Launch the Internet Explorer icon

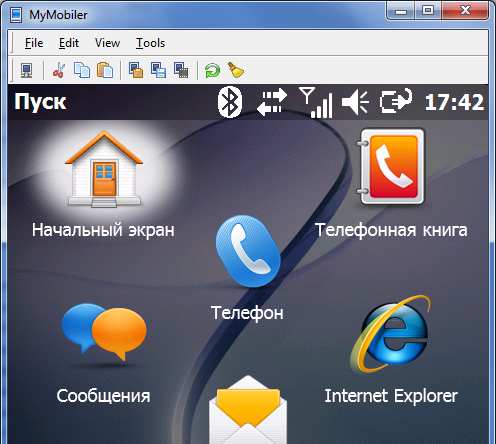click(x=391, y=350)
